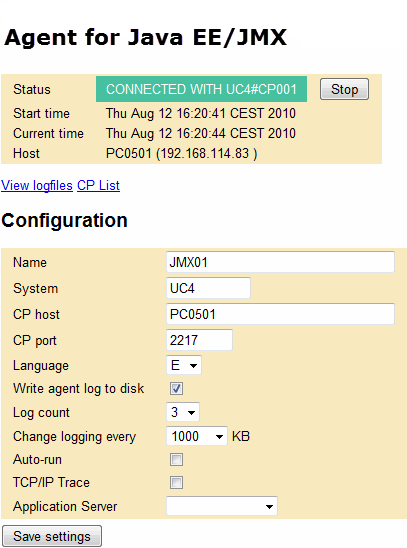Screen dimensions: 407x548
Task: Expand the Log count dropdown
Action: tap(183, 412)
